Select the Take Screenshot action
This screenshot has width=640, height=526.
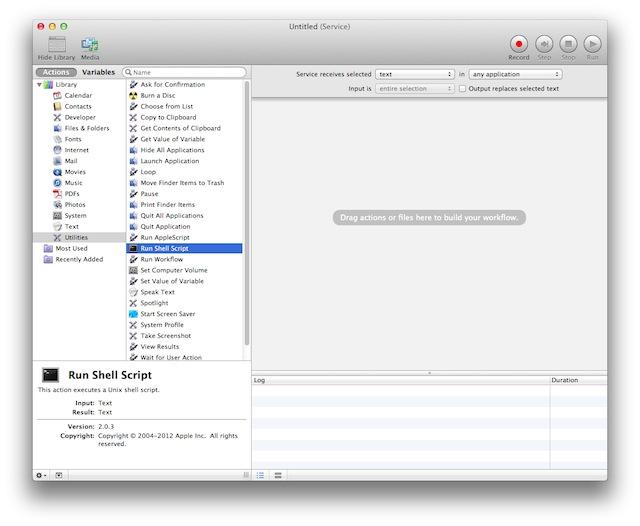(165, 336)
